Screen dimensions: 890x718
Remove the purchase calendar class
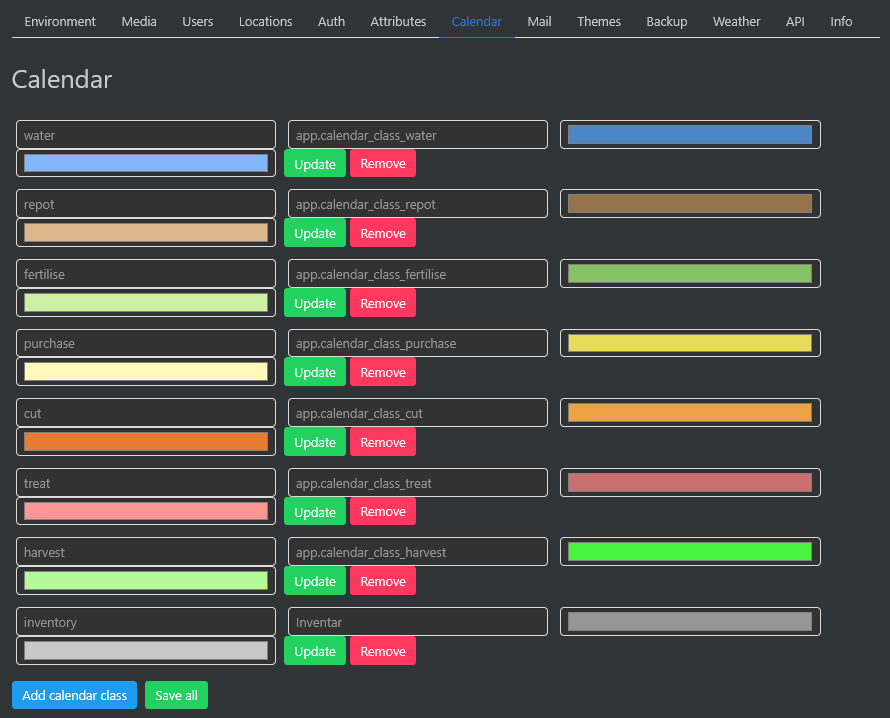382,372
